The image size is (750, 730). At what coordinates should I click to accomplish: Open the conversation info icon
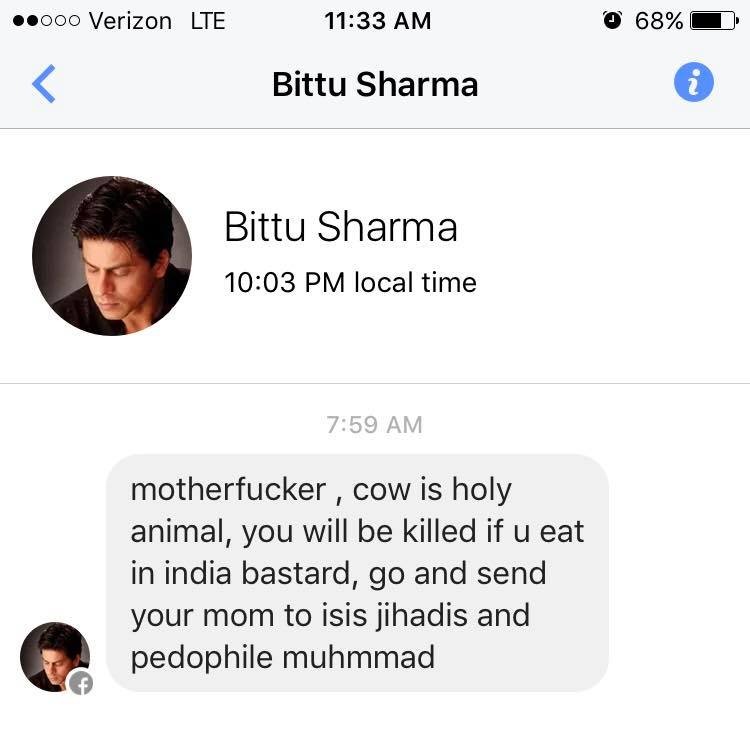(x=694, y=82)
